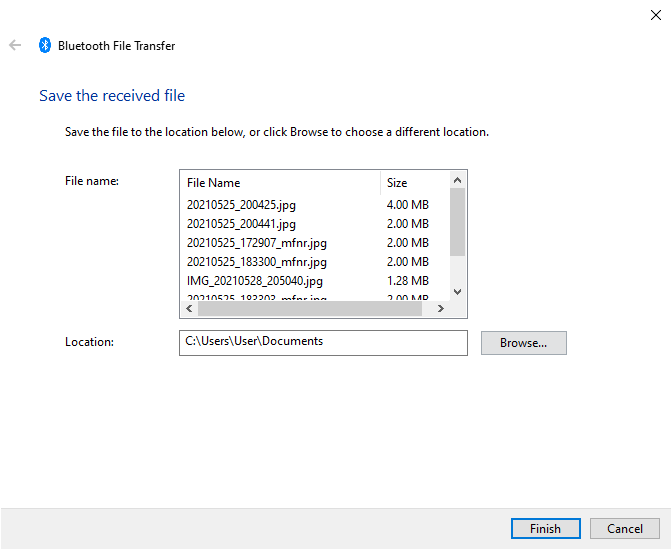Select file 20210525_200425.jpg
This screenshot has height=550, width=672.
(x=241, y=205)
